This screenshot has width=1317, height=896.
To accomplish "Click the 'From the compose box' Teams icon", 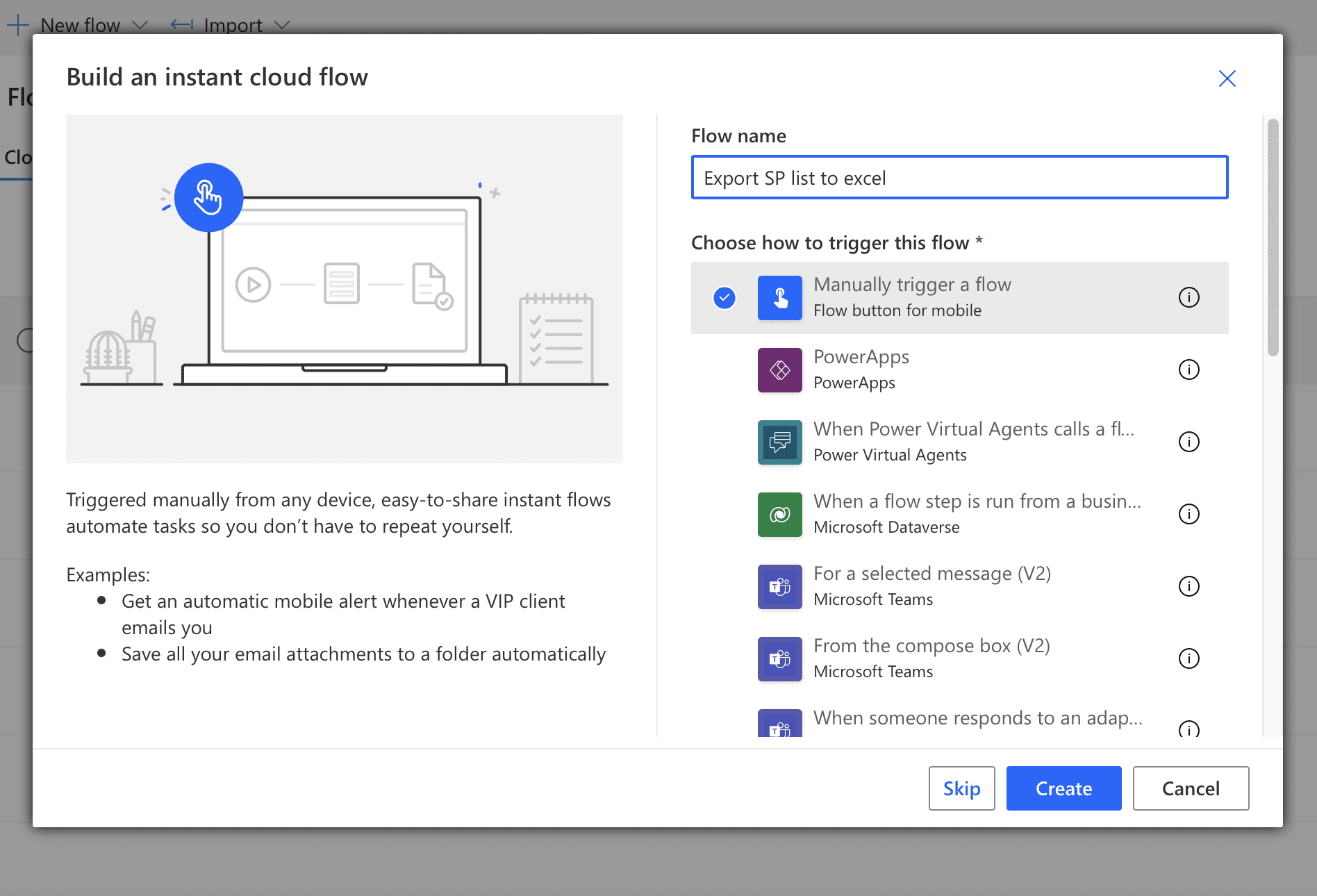I will (x=779, y=658).
